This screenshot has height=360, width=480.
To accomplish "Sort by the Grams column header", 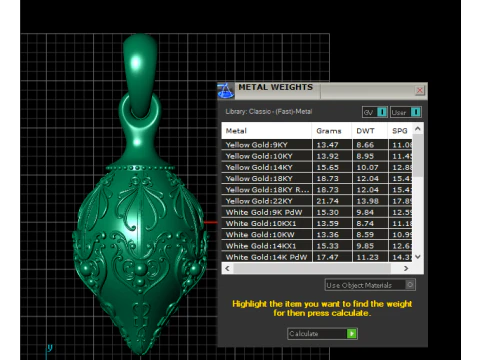I will click(x=332, y=131).
